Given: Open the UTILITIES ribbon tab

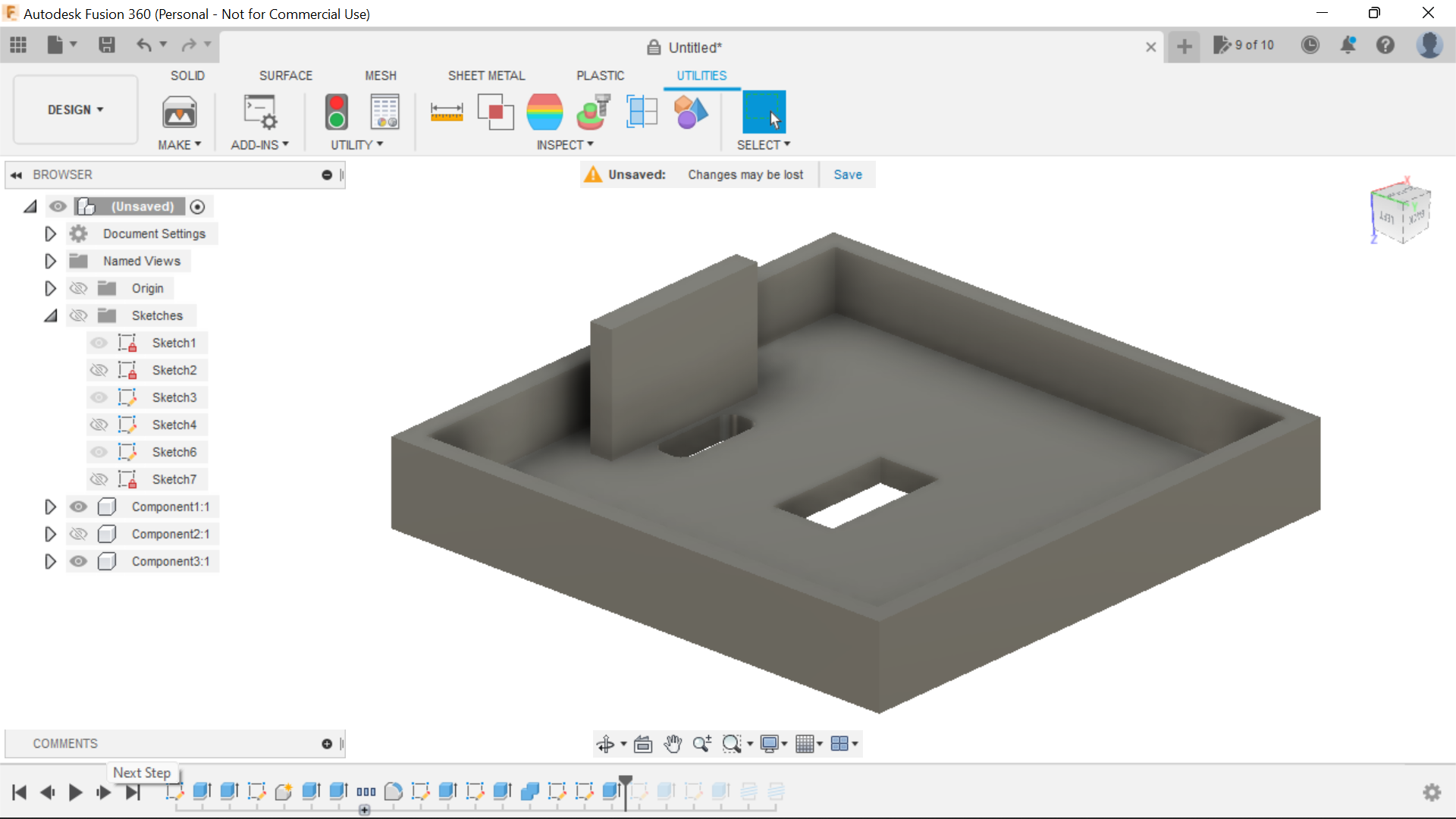Looking at the screenshot, I should tap(701, 75).
